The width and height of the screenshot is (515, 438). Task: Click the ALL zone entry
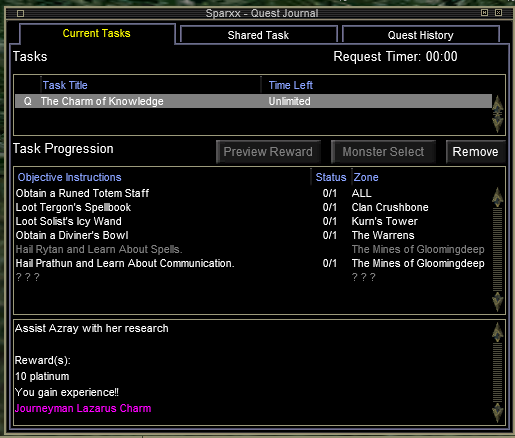pos(361,193)
